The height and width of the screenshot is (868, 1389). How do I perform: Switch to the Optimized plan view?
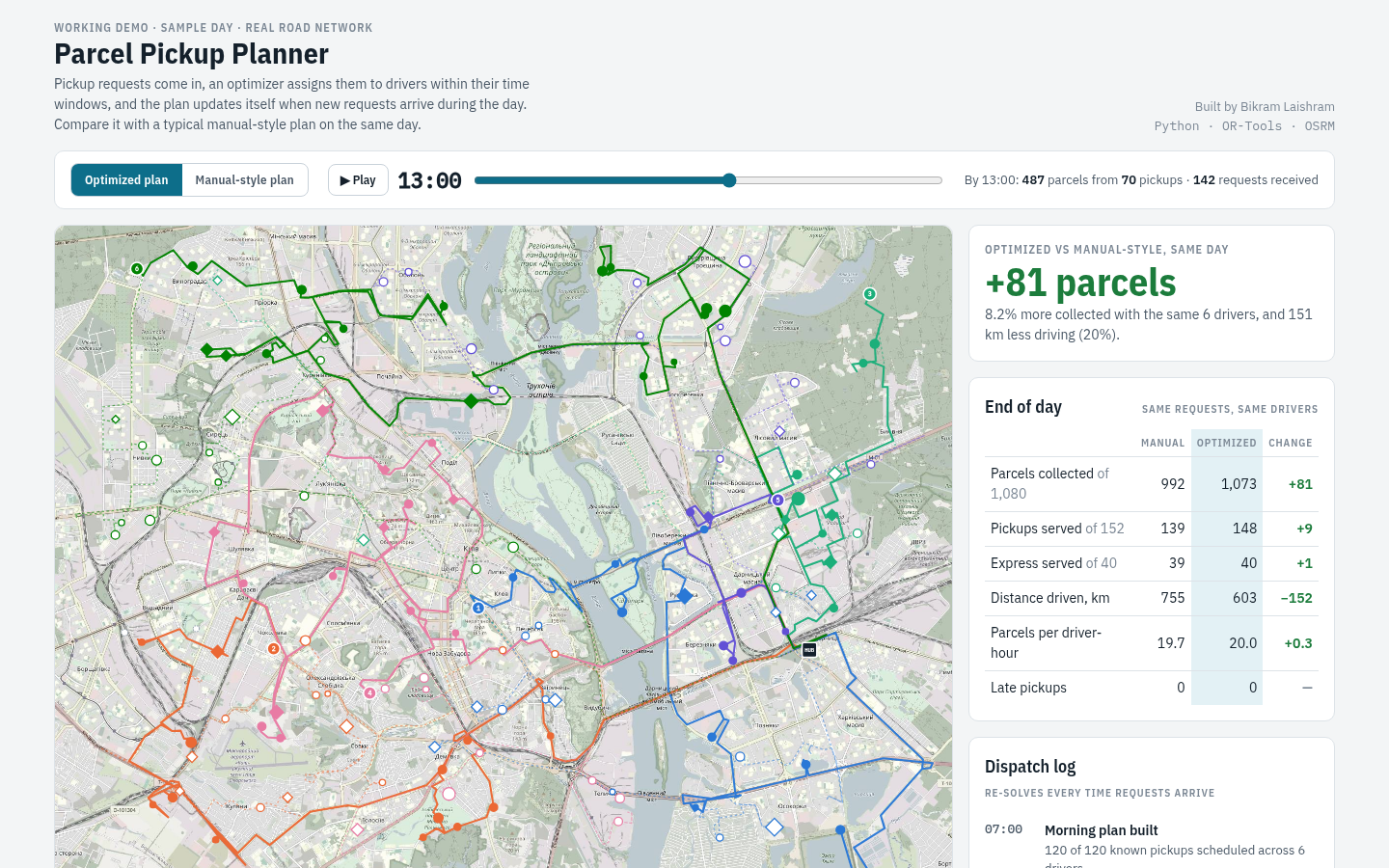coord(126,180)
